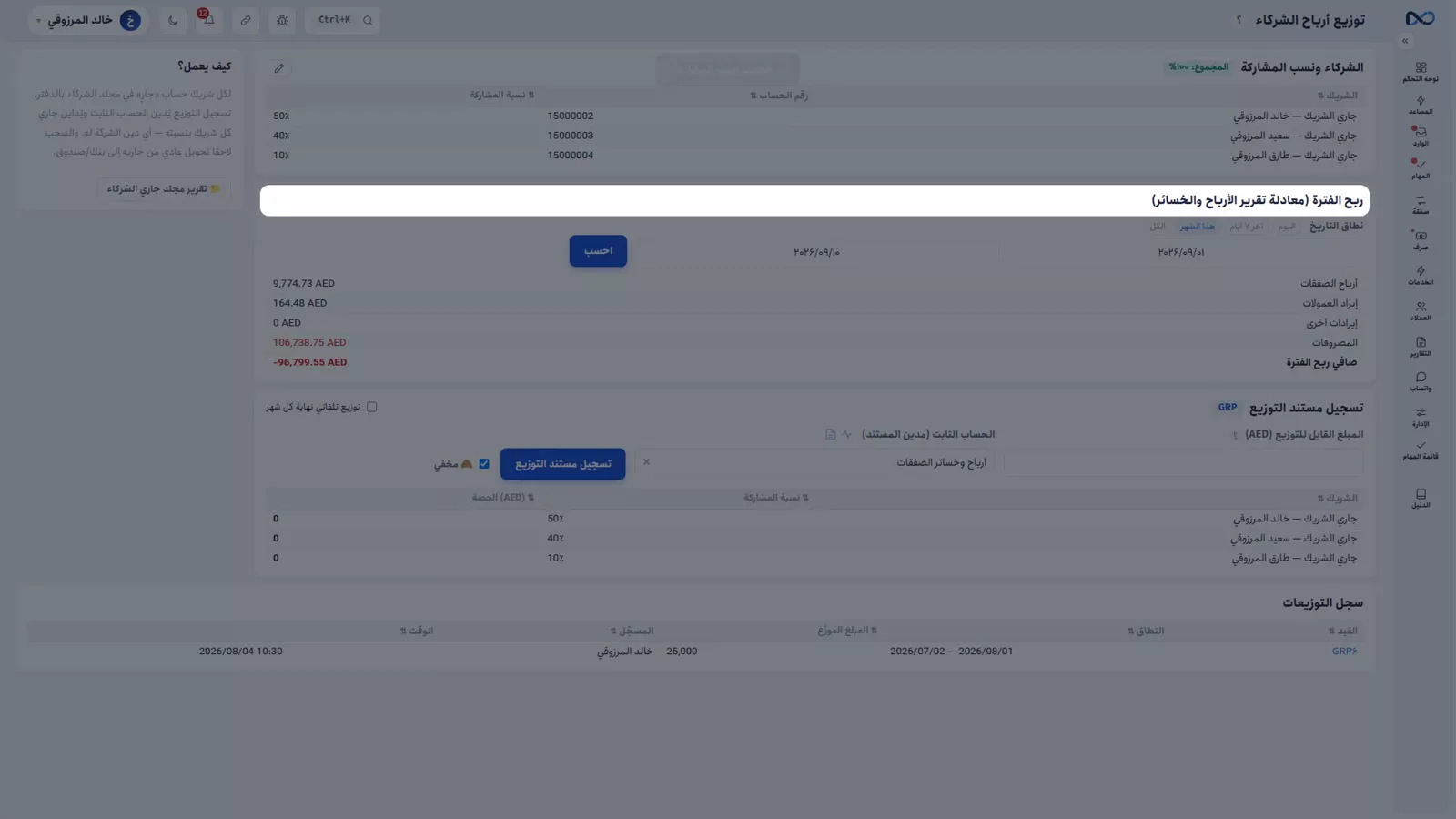Click the start date field ٢٠٢٦/٠٩/٠١
1456x819 pixels.
(x=1181, y=252)
